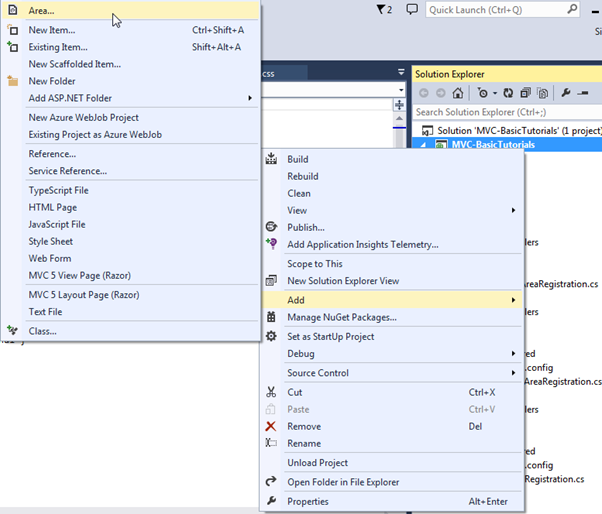Click the wrench Properties icon in Solution Explorer toolbar
The image size is (602, 514).
[566, 93]
